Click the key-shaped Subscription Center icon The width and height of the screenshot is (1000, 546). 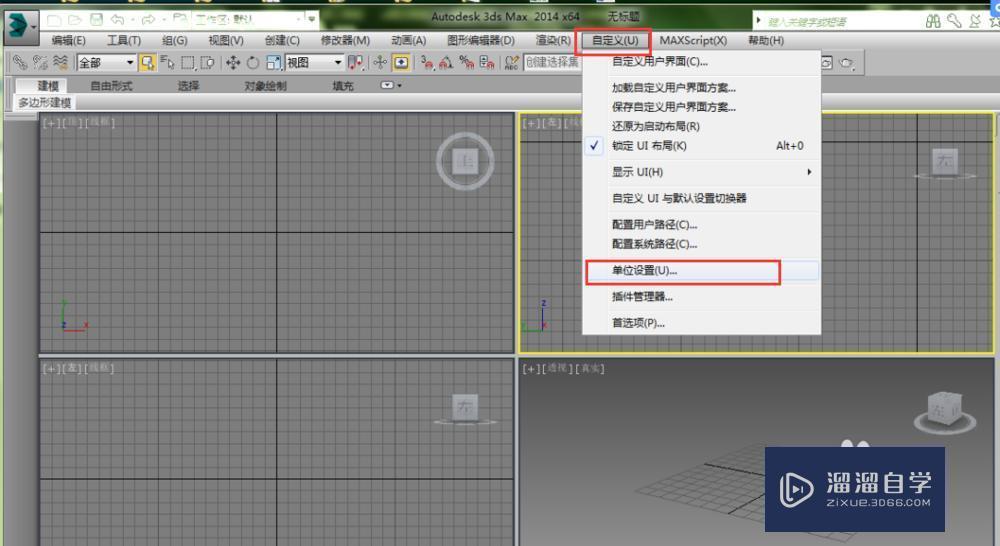pos(954,21)
